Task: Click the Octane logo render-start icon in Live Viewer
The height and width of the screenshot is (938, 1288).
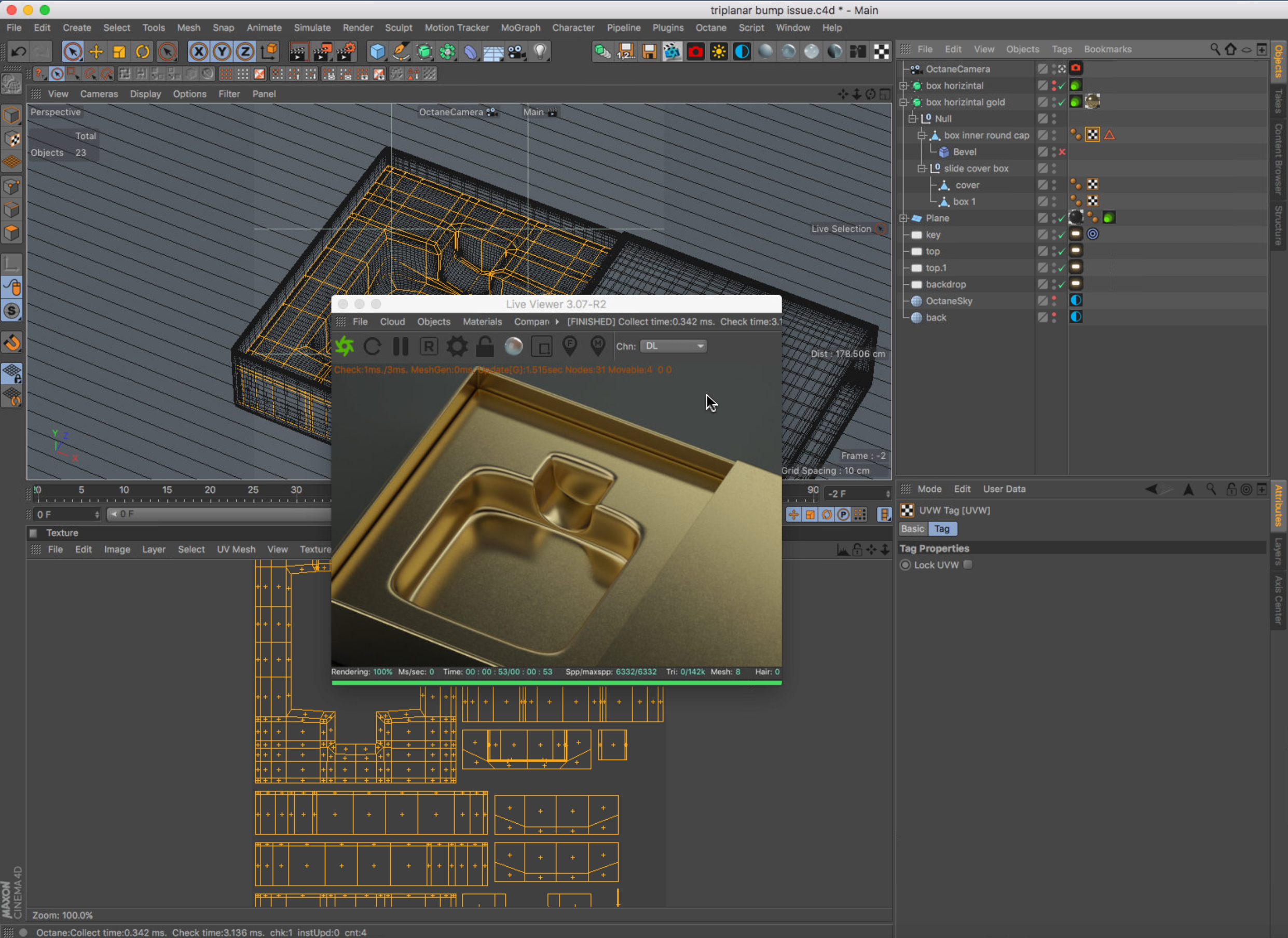Action: click(345, 347)
